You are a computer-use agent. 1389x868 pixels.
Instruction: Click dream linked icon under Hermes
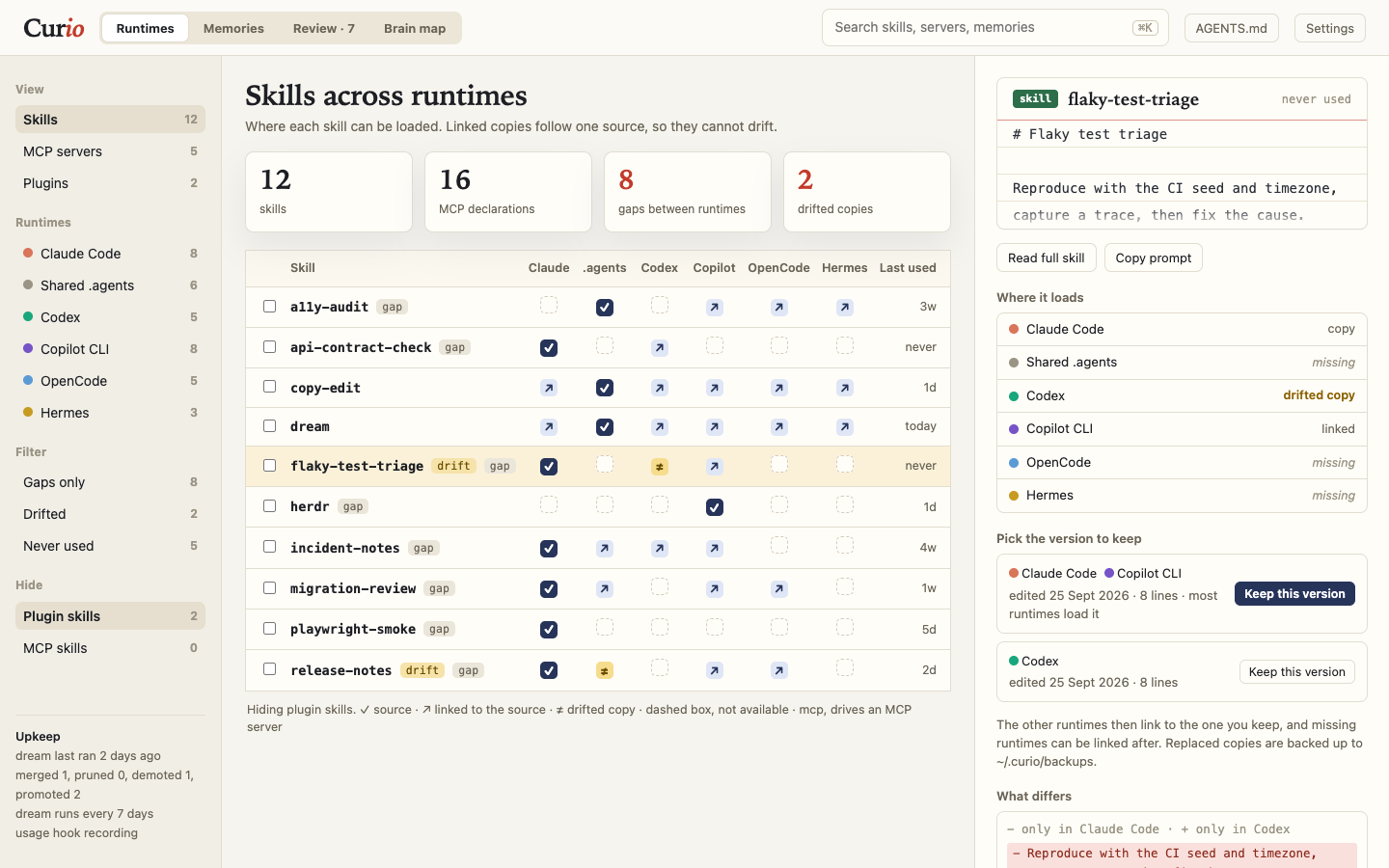[x=845, y=427]
